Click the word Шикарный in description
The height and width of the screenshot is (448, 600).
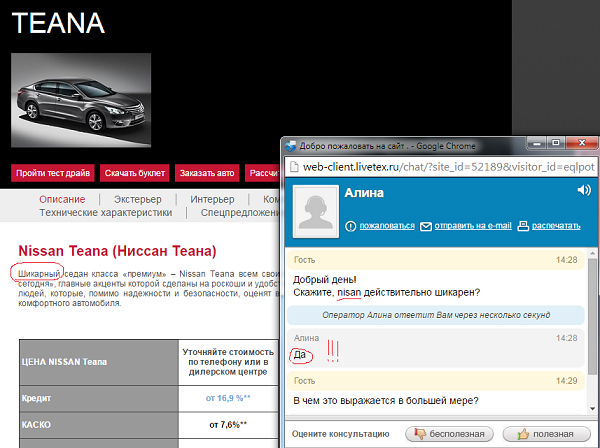coord(39,274)
